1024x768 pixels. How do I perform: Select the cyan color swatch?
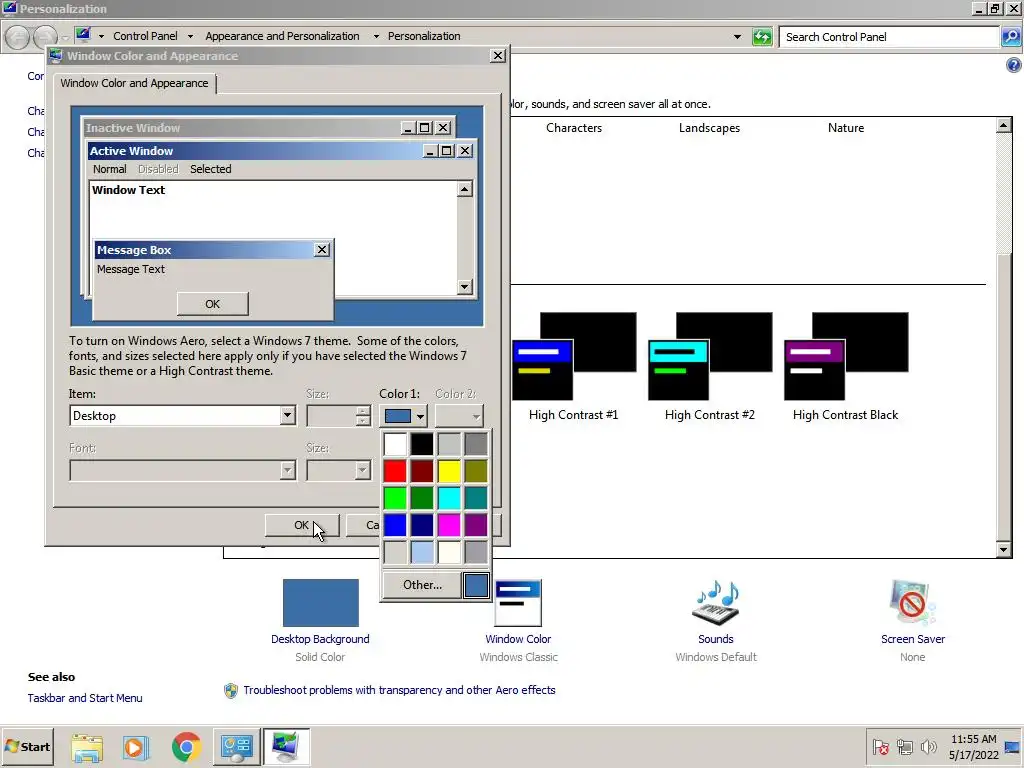pos(449,498)
